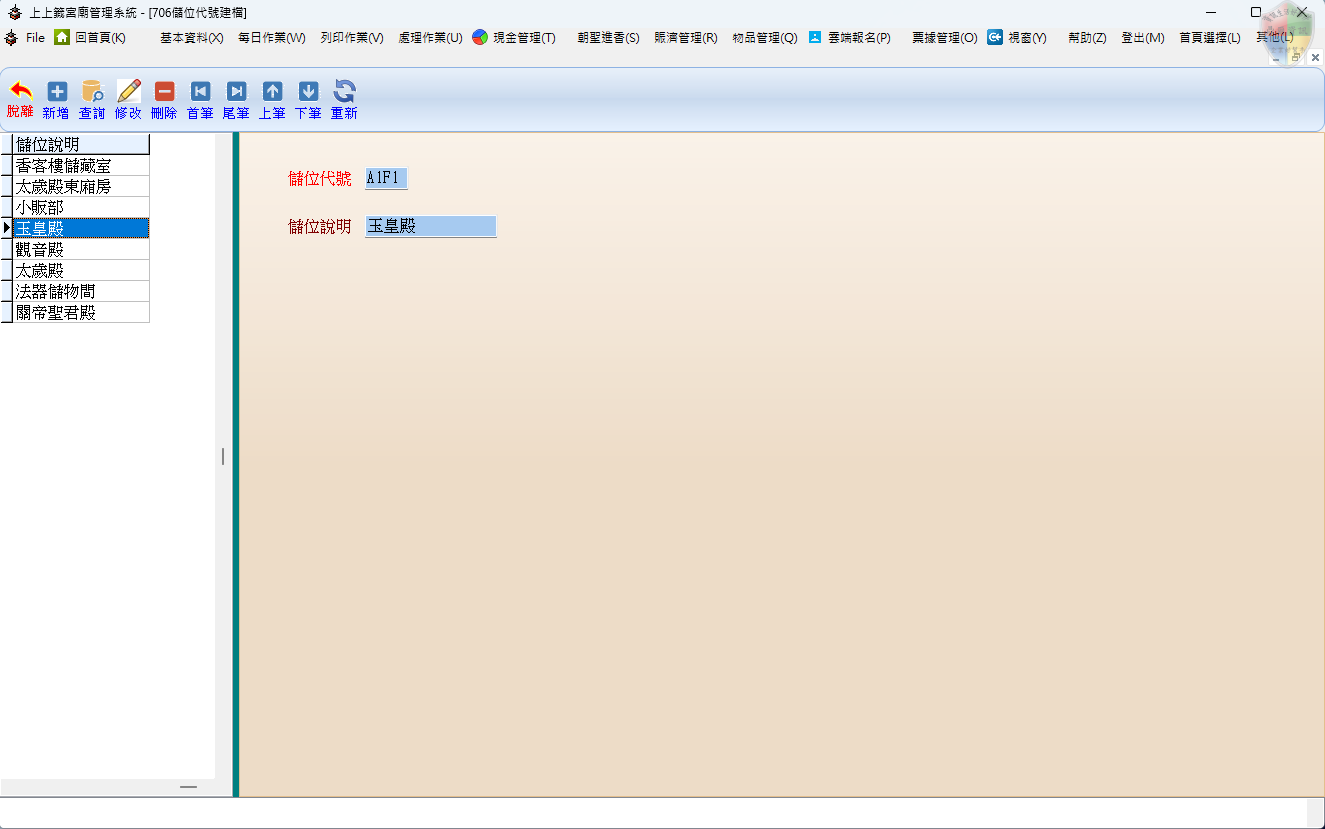Jump to last record with 尾筆
The width and height of the screenshot is (1325, 829).
click(x=236, y=92)
